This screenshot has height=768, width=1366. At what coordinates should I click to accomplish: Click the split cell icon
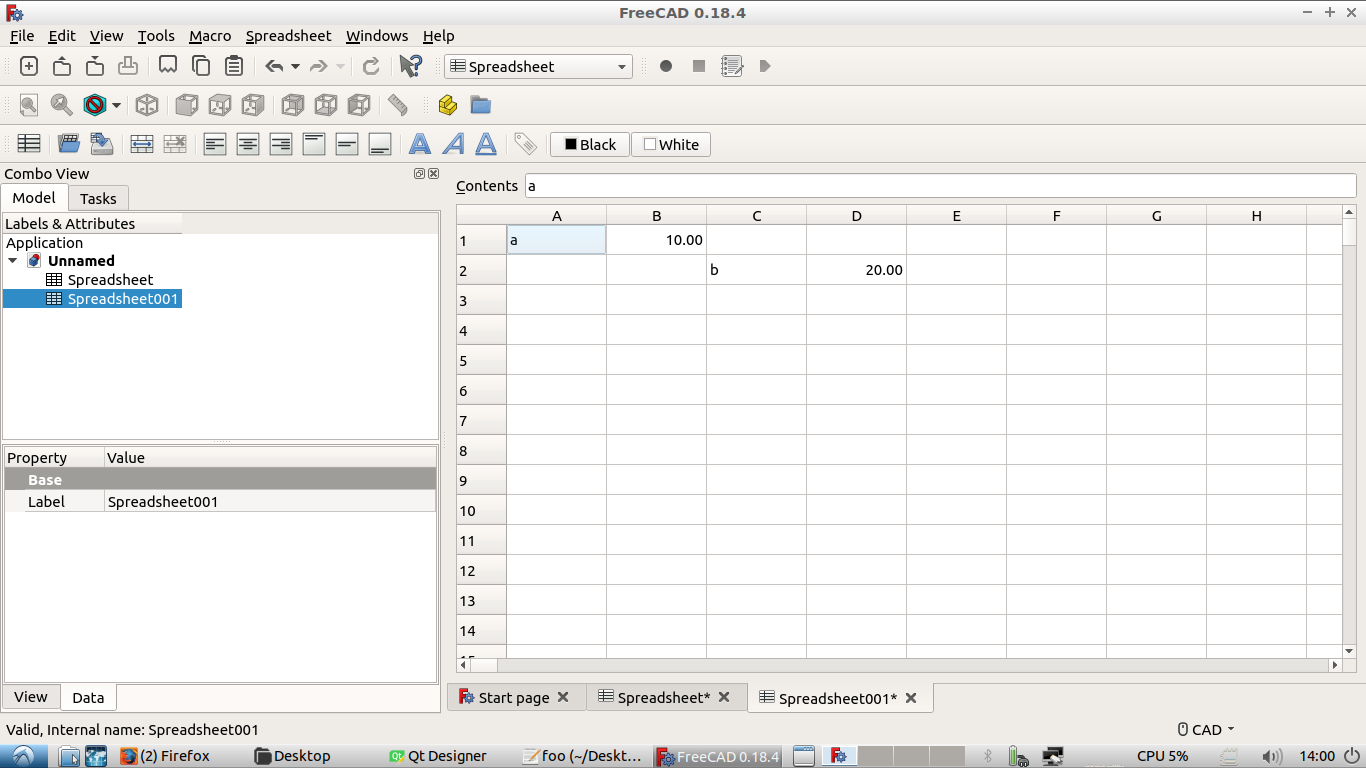click(175, 144)
